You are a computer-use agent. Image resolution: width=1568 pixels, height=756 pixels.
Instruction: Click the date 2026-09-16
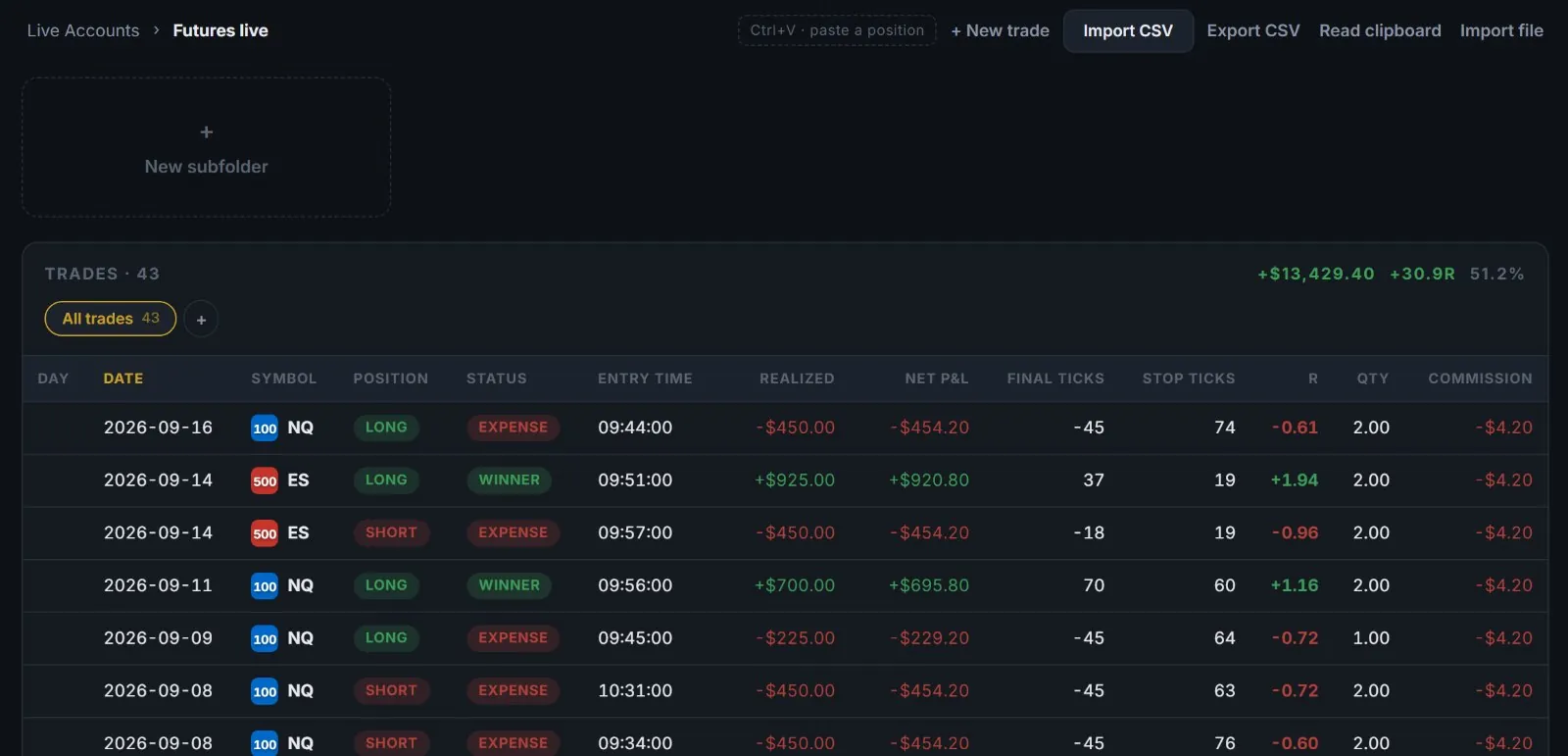click(x=158, y=428)
